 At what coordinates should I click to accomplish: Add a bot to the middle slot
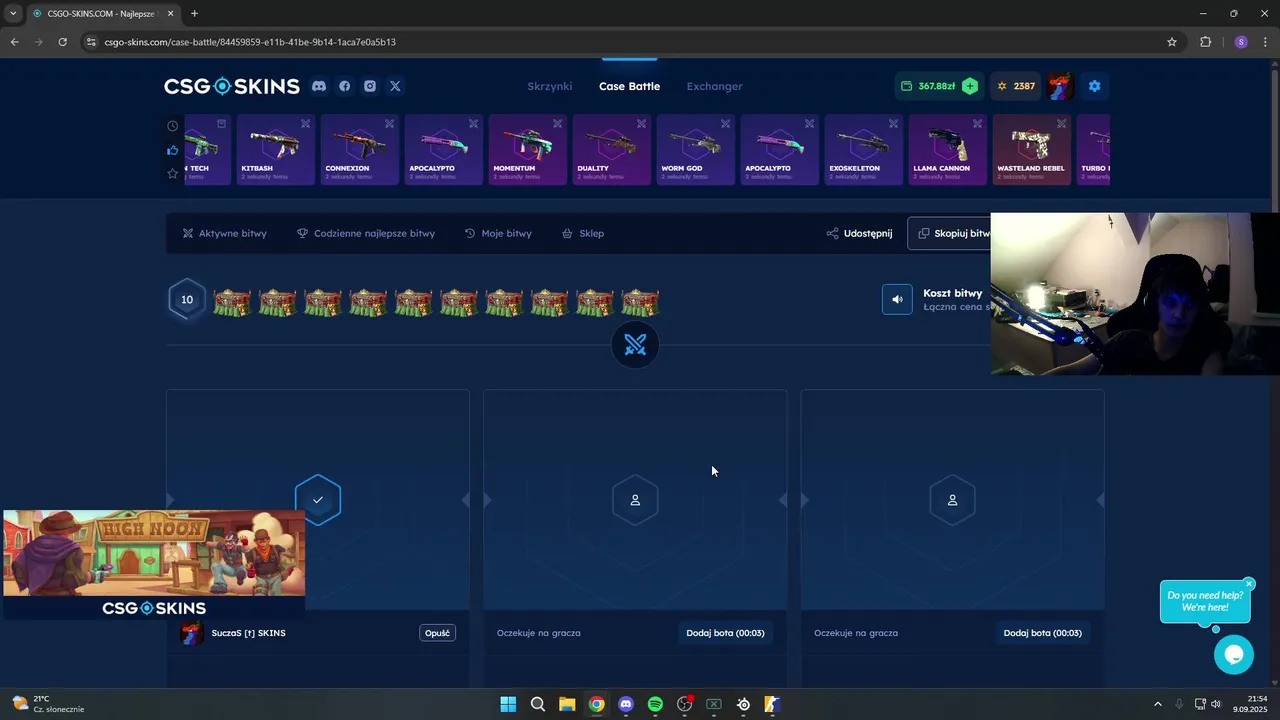pyautogui.click(x=725, y=633)
